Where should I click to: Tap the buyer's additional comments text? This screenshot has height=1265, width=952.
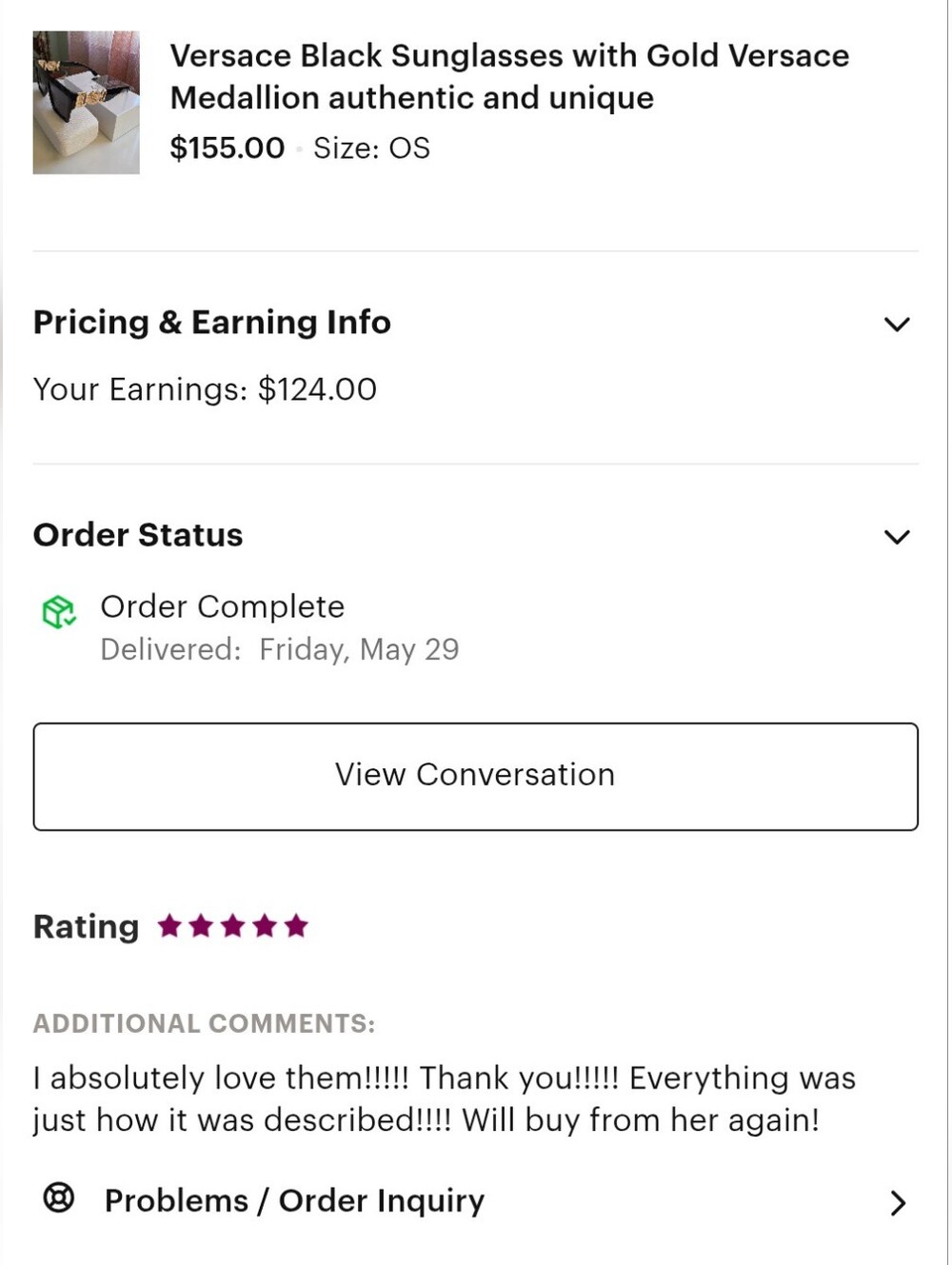[x=445, y=1099]
